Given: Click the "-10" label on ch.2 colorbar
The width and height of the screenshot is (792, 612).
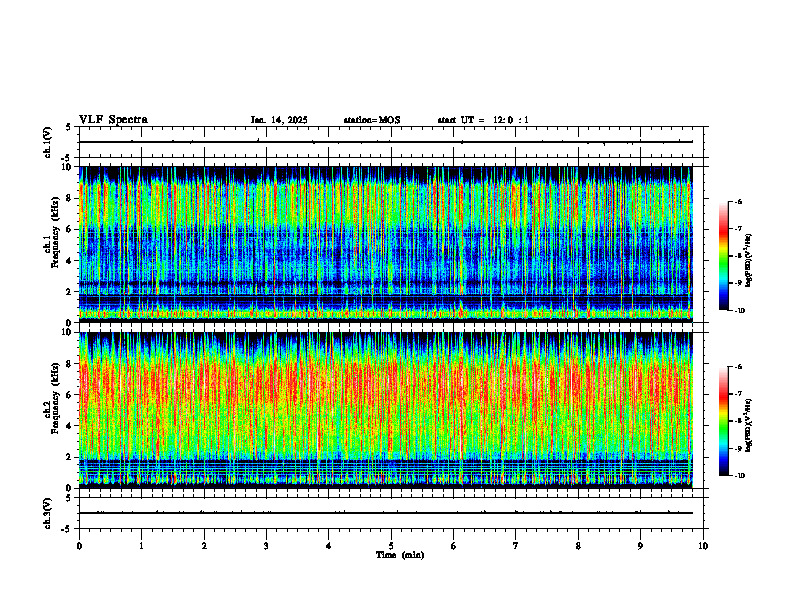Looking at the screenshot, I should click(739, 476).
